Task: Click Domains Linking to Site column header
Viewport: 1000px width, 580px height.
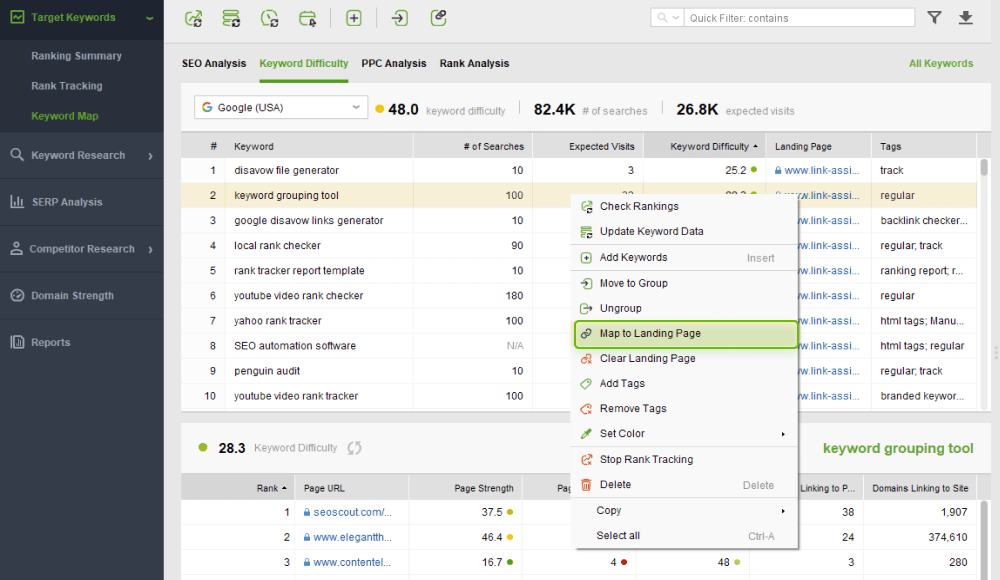Action: (920, 488)
